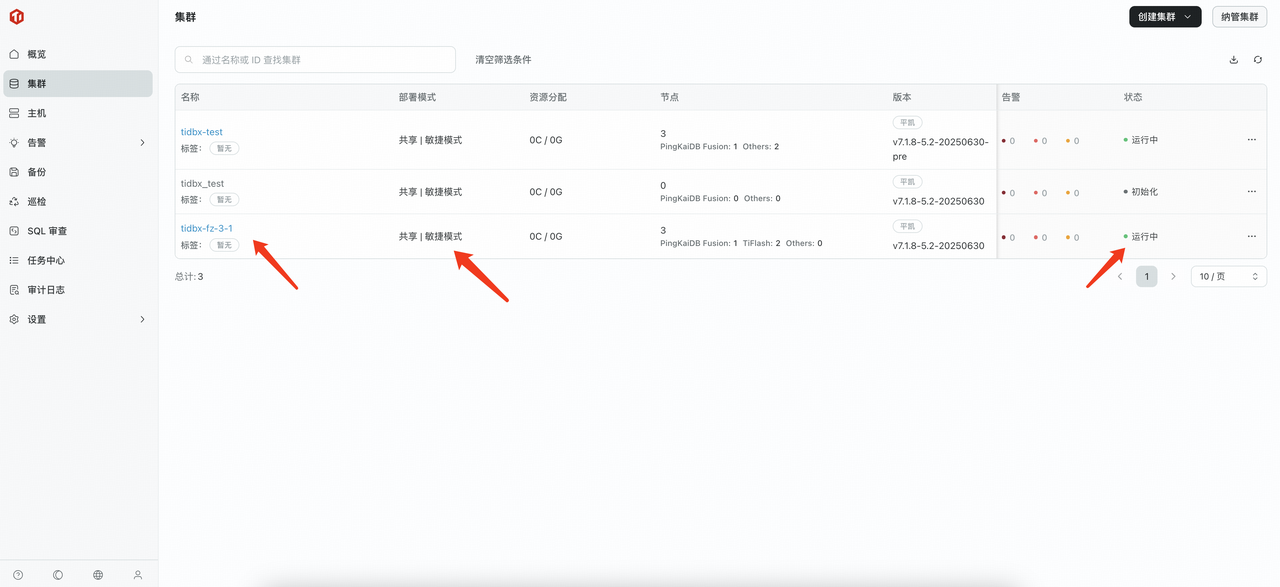1280x587 pixels.
Task: Open the help icon in sidebar footer
Action: pos(18,575)
